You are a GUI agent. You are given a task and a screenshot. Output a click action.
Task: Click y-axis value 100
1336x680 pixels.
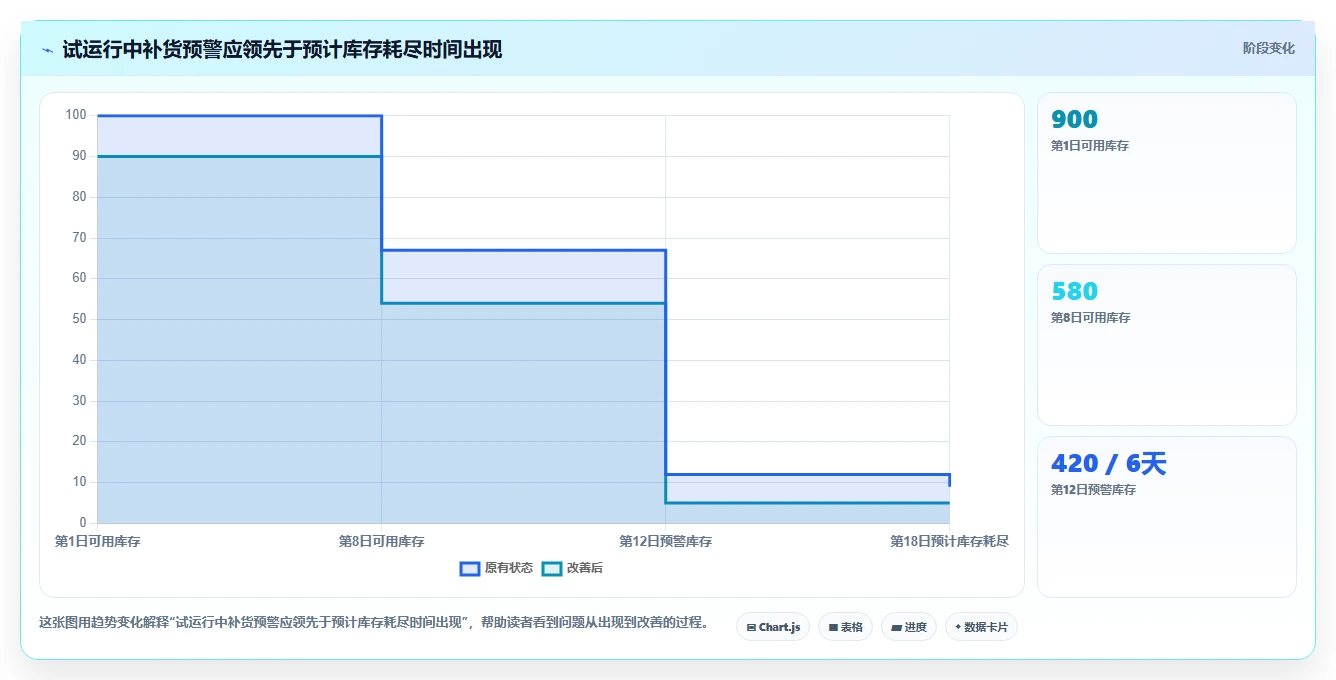click(x=76, y=115)
